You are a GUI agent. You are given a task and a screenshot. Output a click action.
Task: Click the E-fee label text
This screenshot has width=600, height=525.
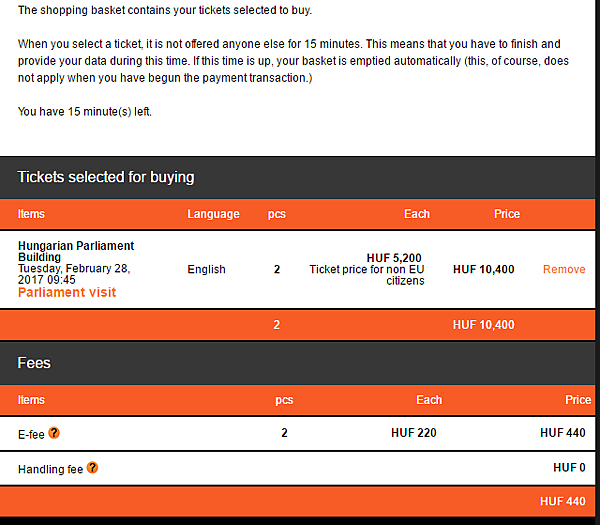tap(31, 434)
